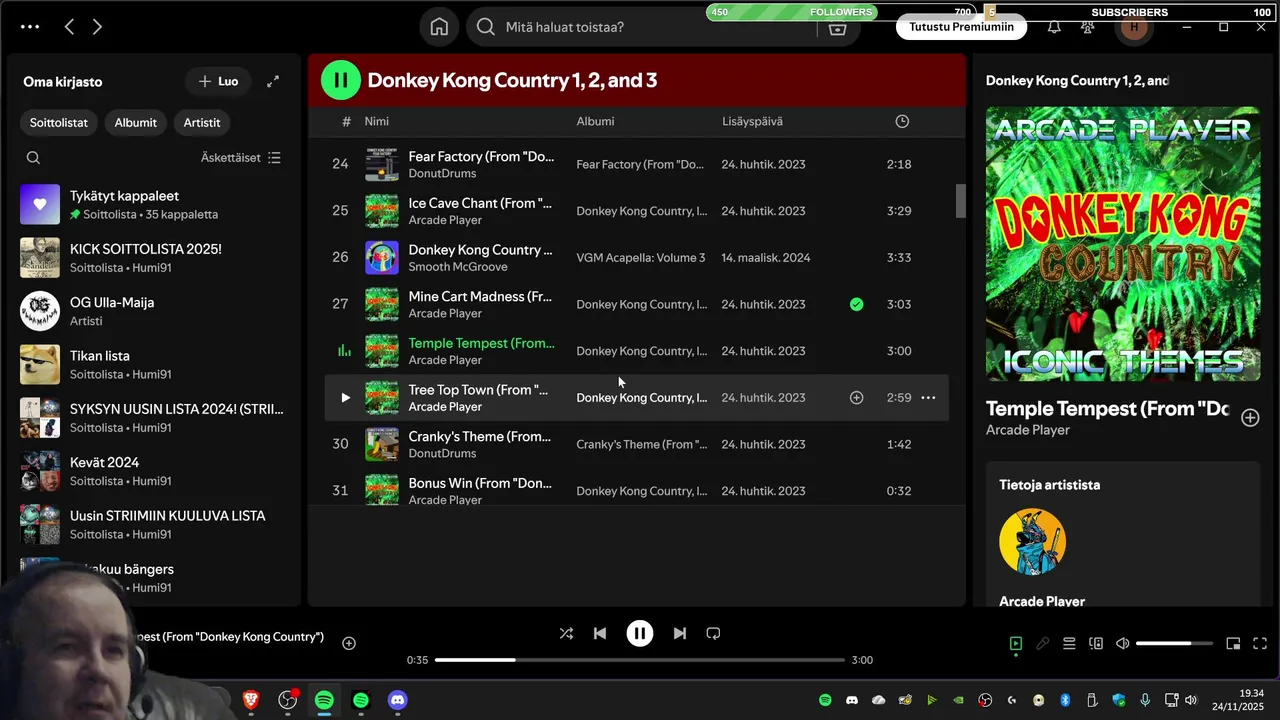Open the Äskettäiset sort dropdown
Viewport: 1280px width, 720px height.
(x=240, y=157)
